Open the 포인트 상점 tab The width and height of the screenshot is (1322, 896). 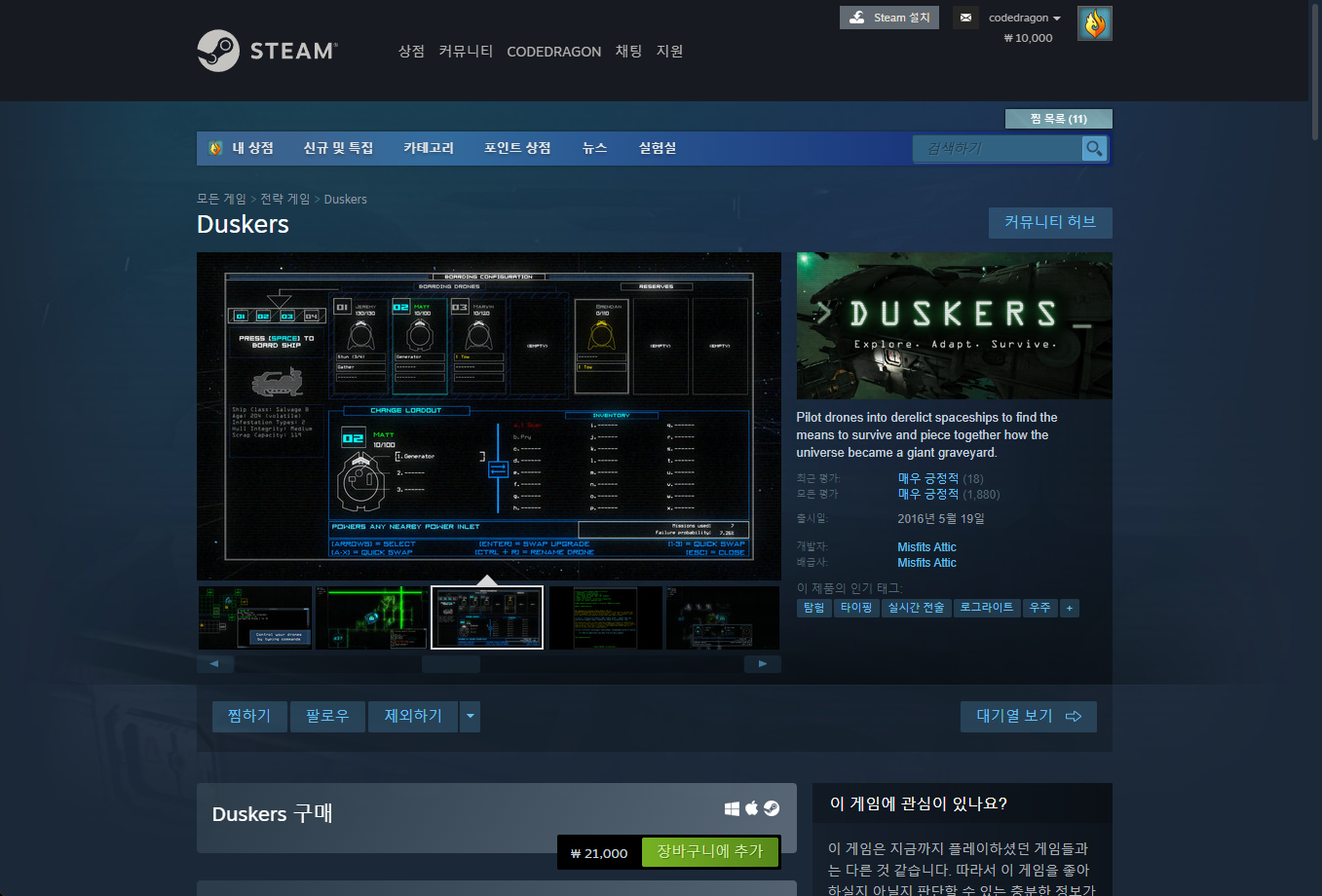tap(517, 148)
